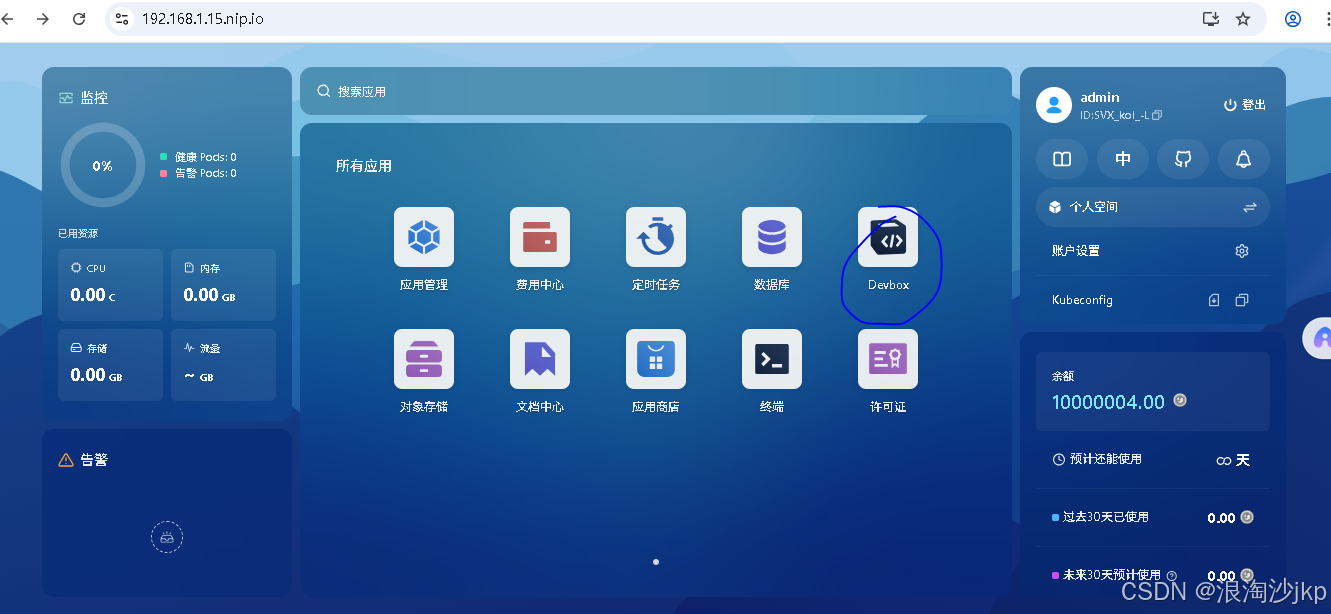Click the balance 10000004.00 value
The height and width of the screenshot is (614, 1331).
[1108, 402]
